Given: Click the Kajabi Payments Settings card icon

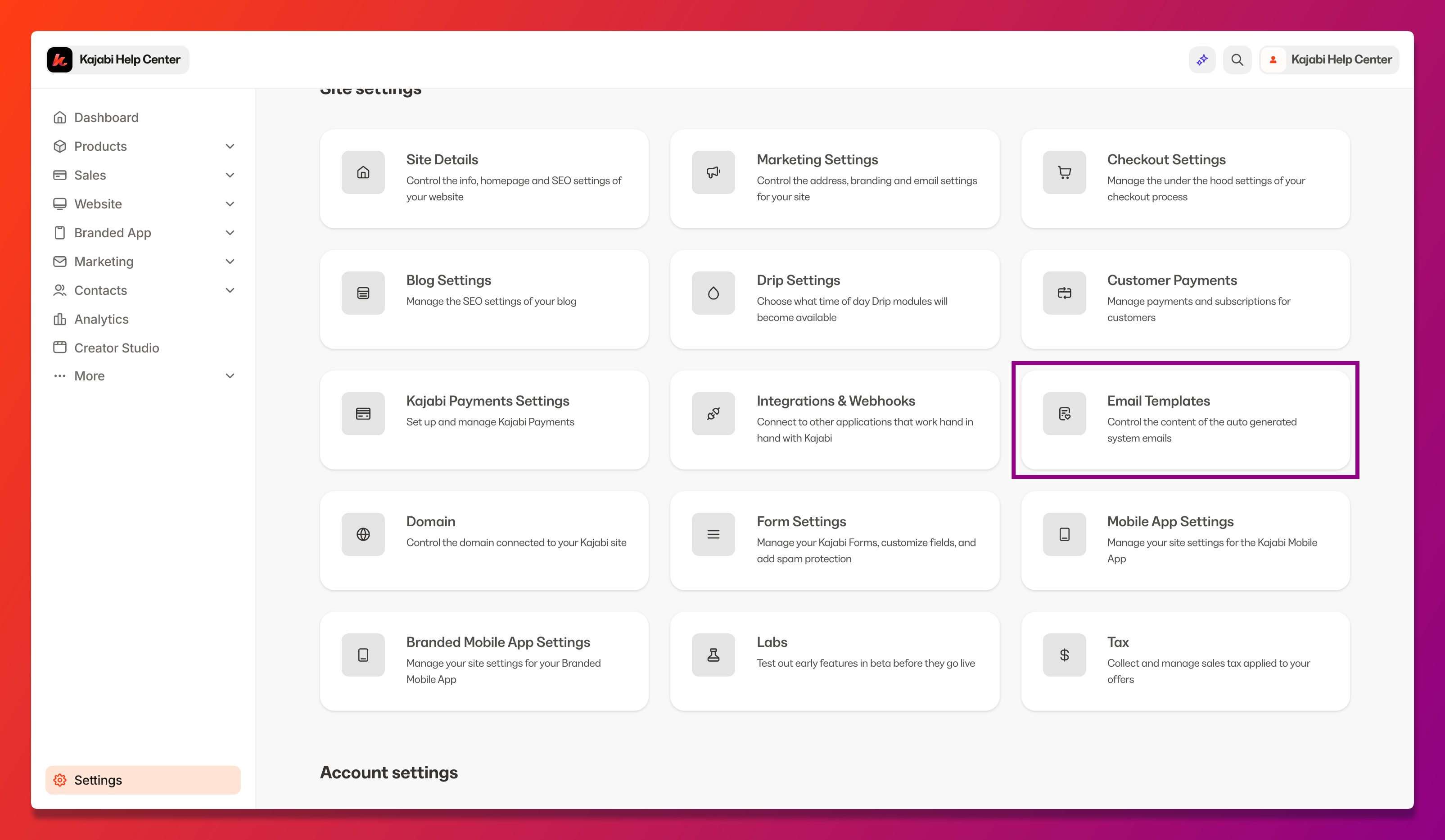Looking at the screenshot, I should coord(363,413).
